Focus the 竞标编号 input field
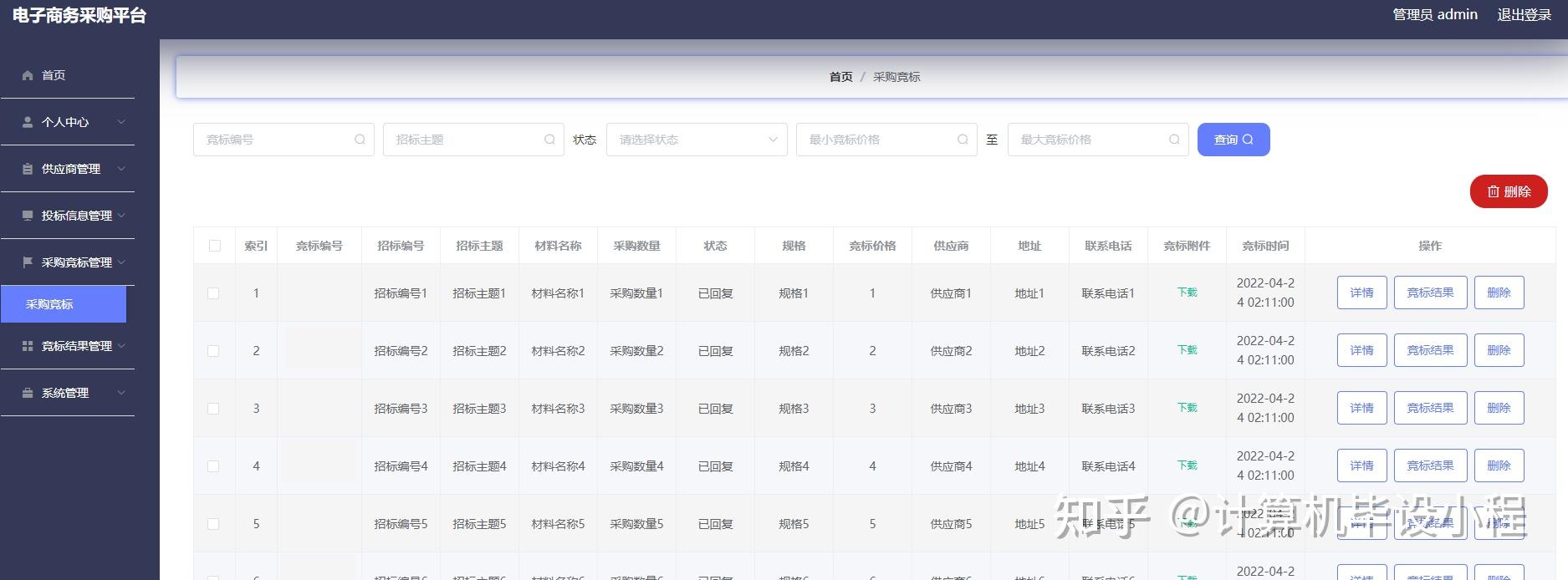 click(283, 140)
